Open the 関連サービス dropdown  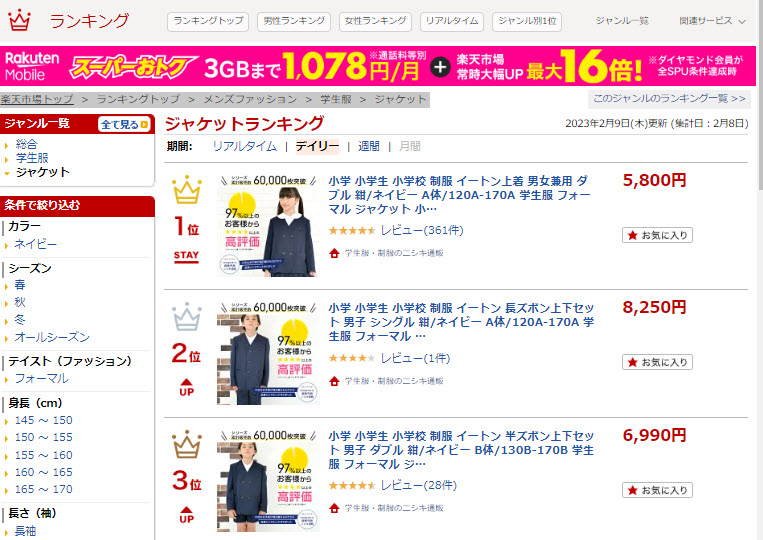point(712,21)
